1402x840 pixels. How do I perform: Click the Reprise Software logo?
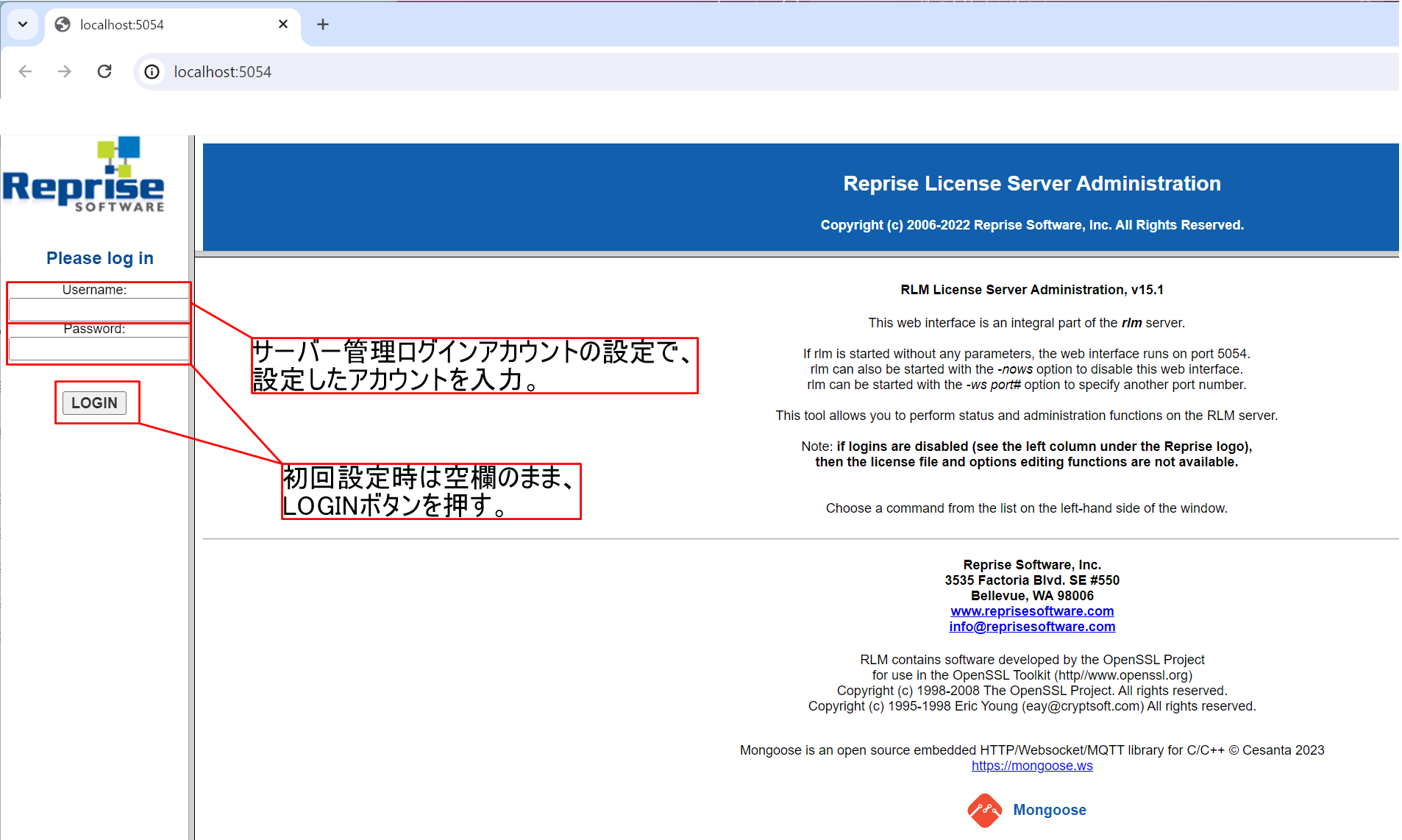tap(83, 175)
